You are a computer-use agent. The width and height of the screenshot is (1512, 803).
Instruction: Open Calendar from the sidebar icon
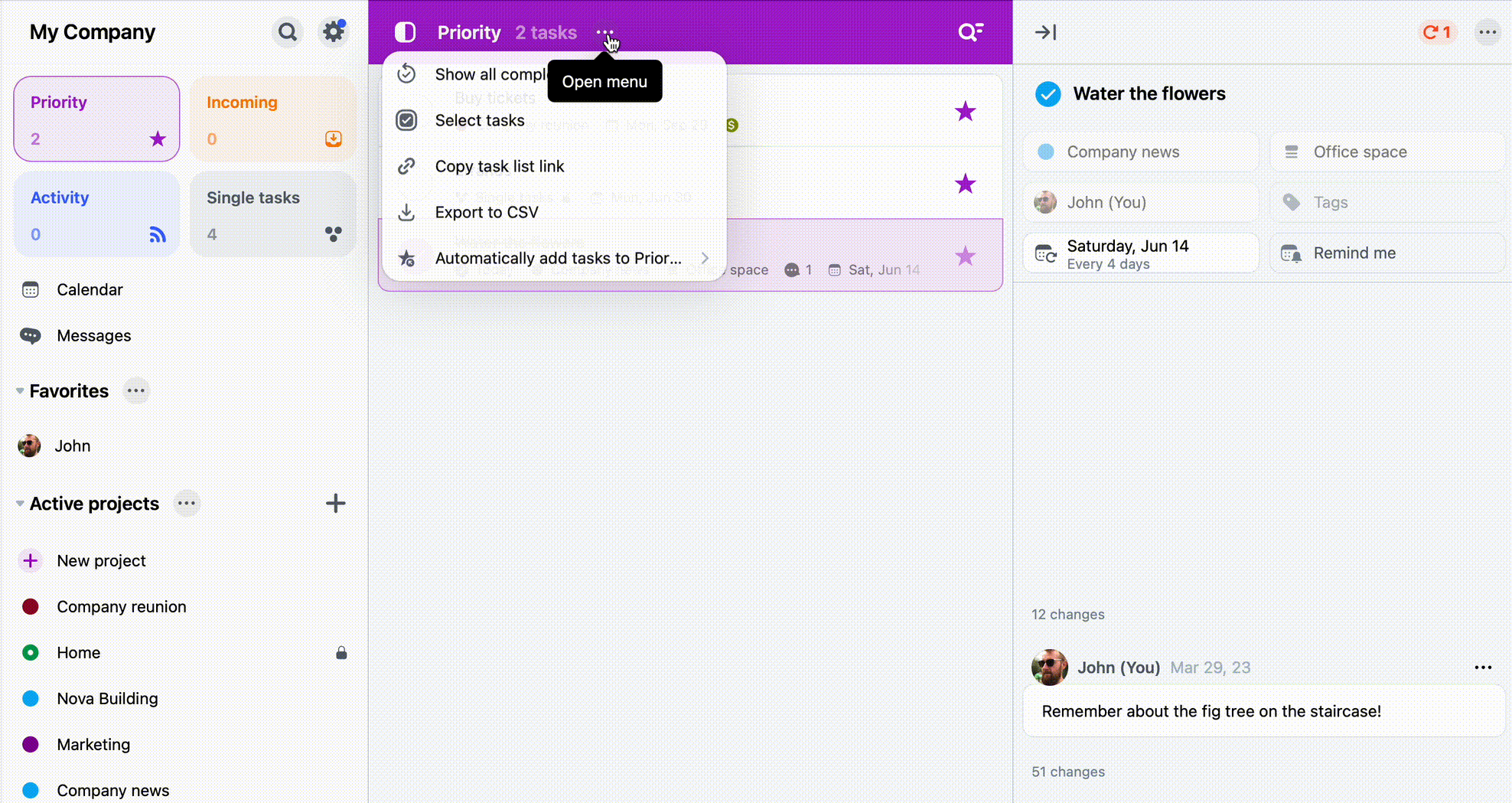pyautogui.click(x=30, y=289)
